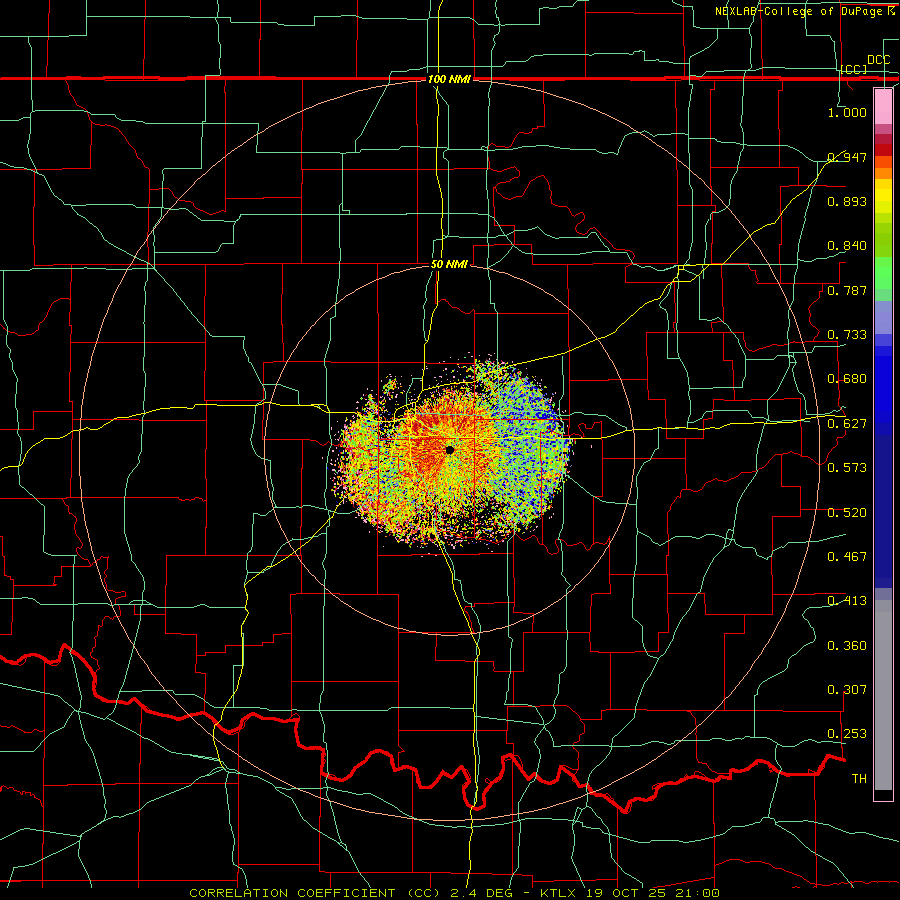Click the 'KTLX' station identifier in the caption
Screen dimensions: 900x900
(560, 893)
